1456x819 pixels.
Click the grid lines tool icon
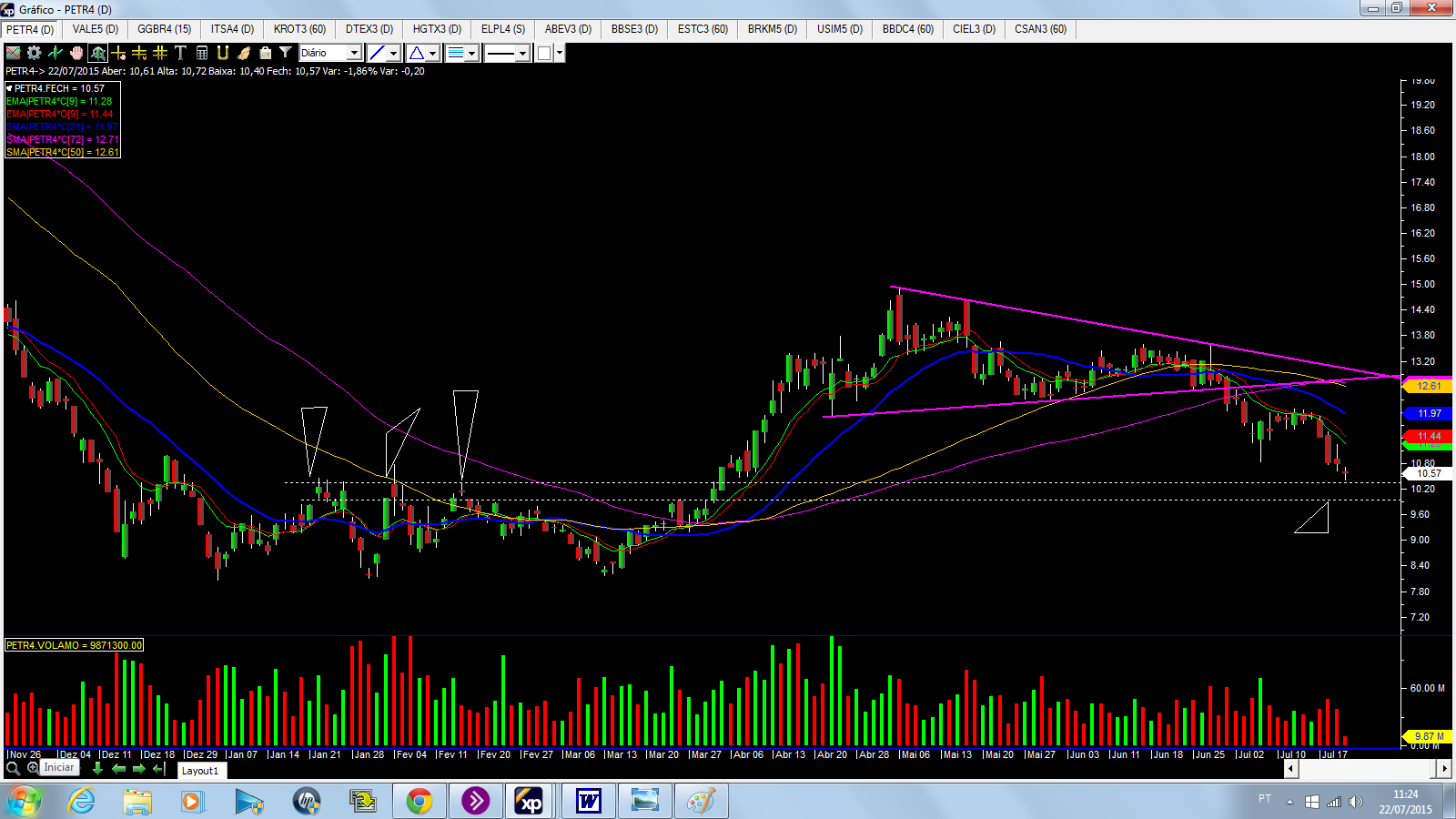tap(160, 53)
